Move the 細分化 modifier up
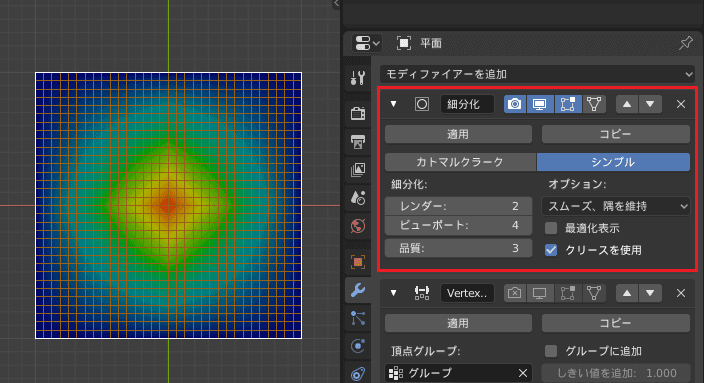 point(627,104)
